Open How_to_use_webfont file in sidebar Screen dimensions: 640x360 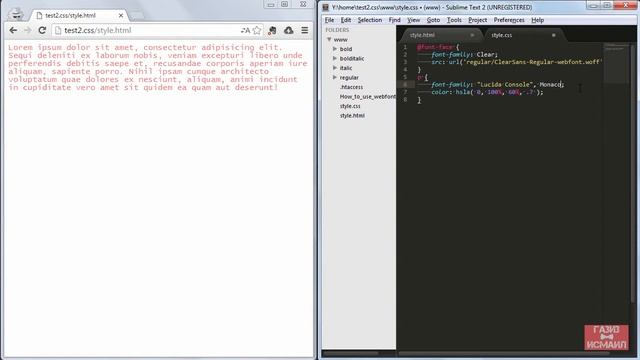[x=367, y=96]
